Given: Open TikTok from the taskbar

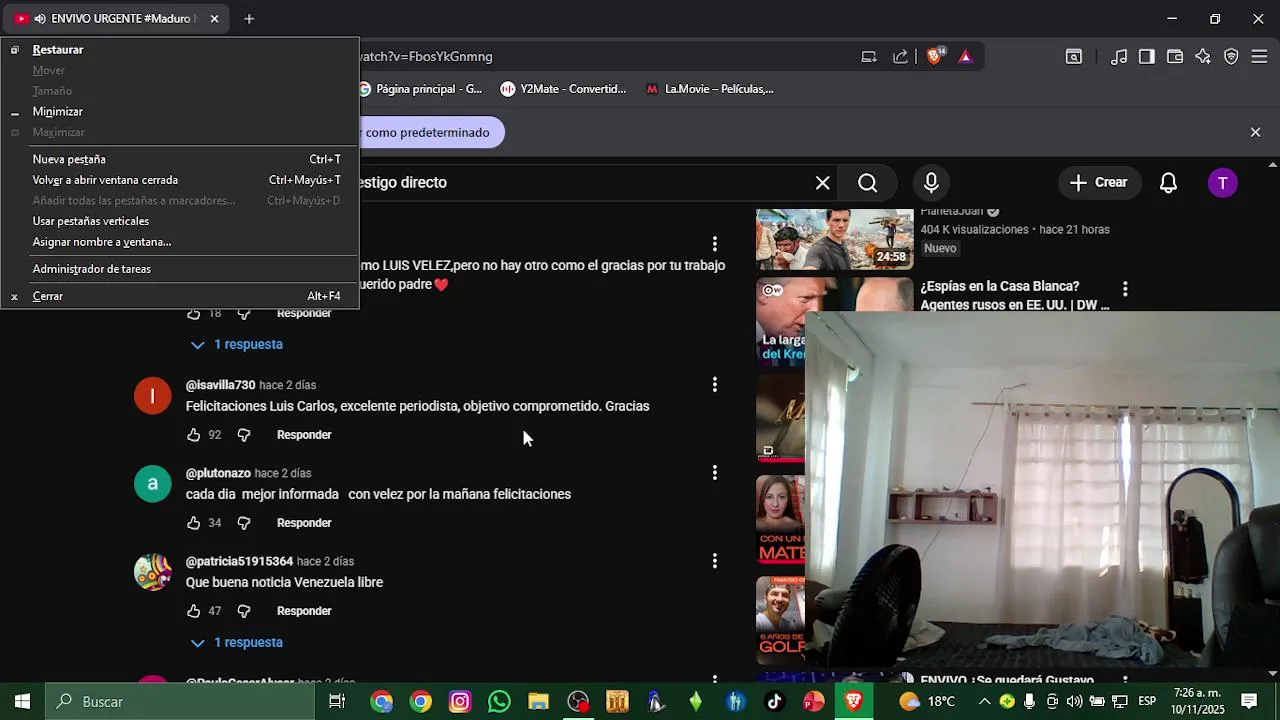Looking at the screenshot, I should click(x=774, y=702).
